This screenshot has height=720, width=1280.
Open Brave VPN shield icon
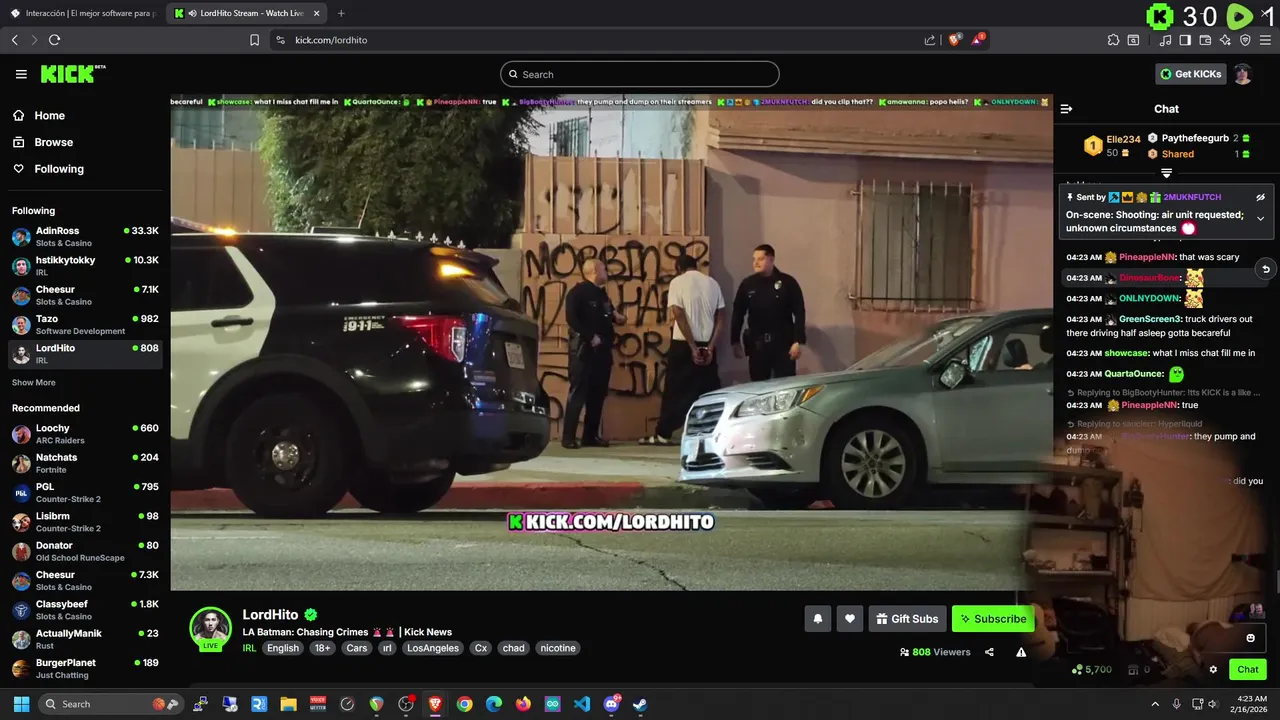click(x=1245, y=40)
